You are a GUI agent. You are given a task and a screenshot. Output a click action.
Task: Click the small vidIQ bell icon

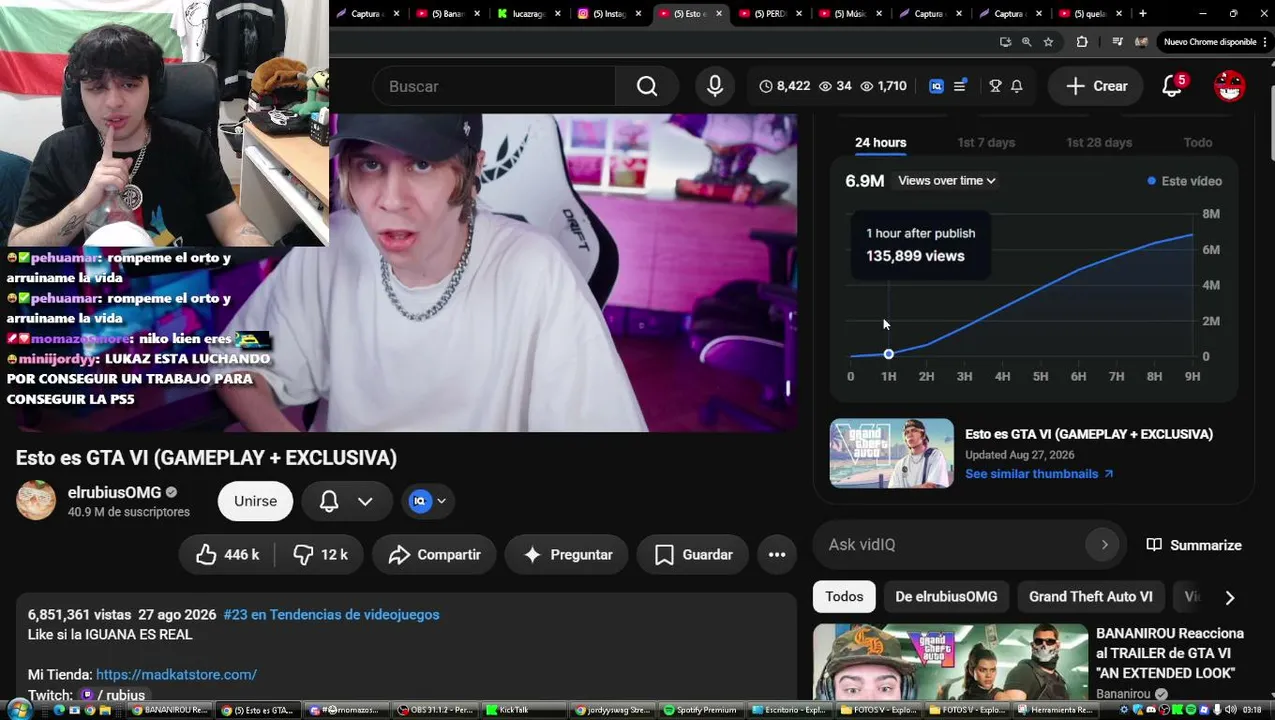tap(1017, 86)
